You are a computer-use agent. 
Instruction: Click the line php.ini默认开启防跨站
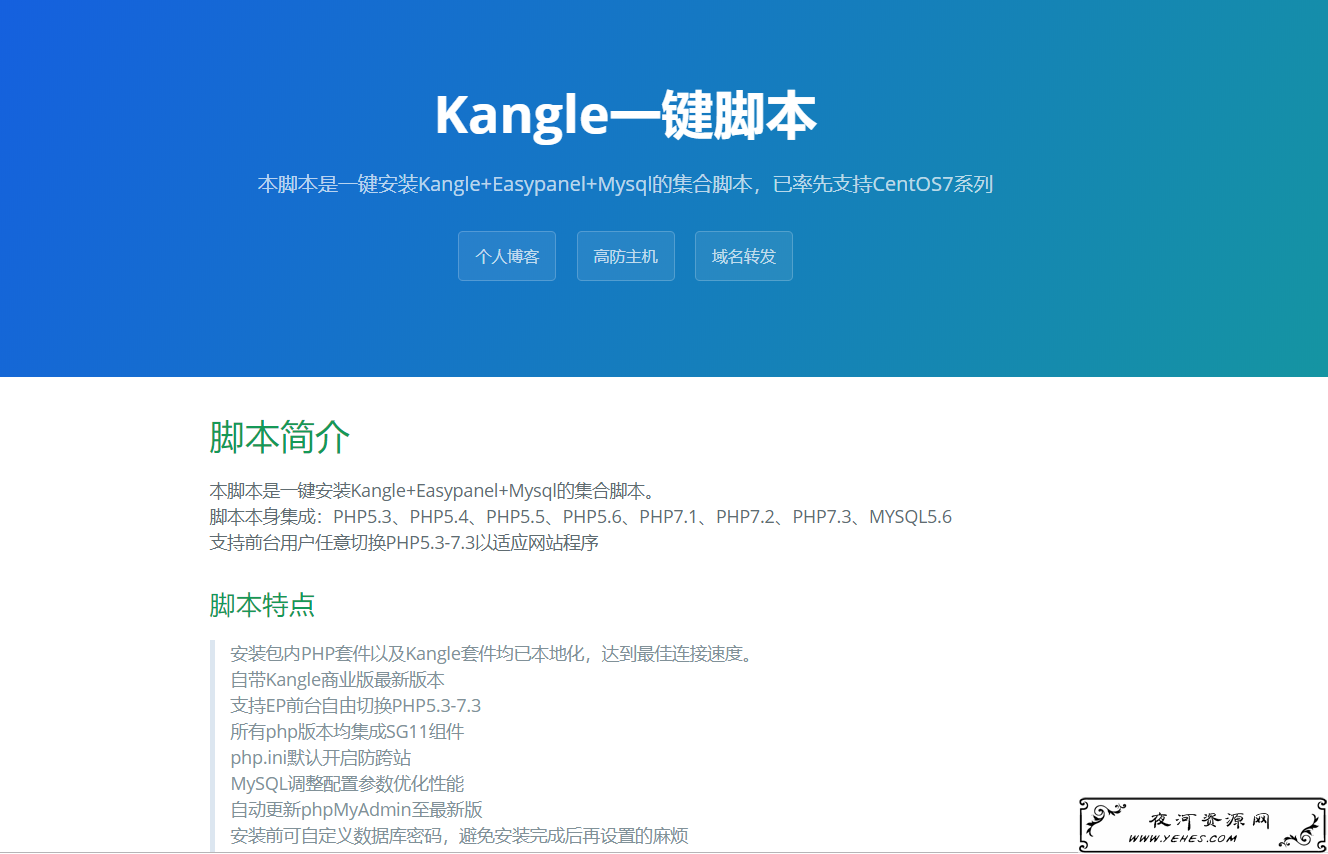coord(320,758)
